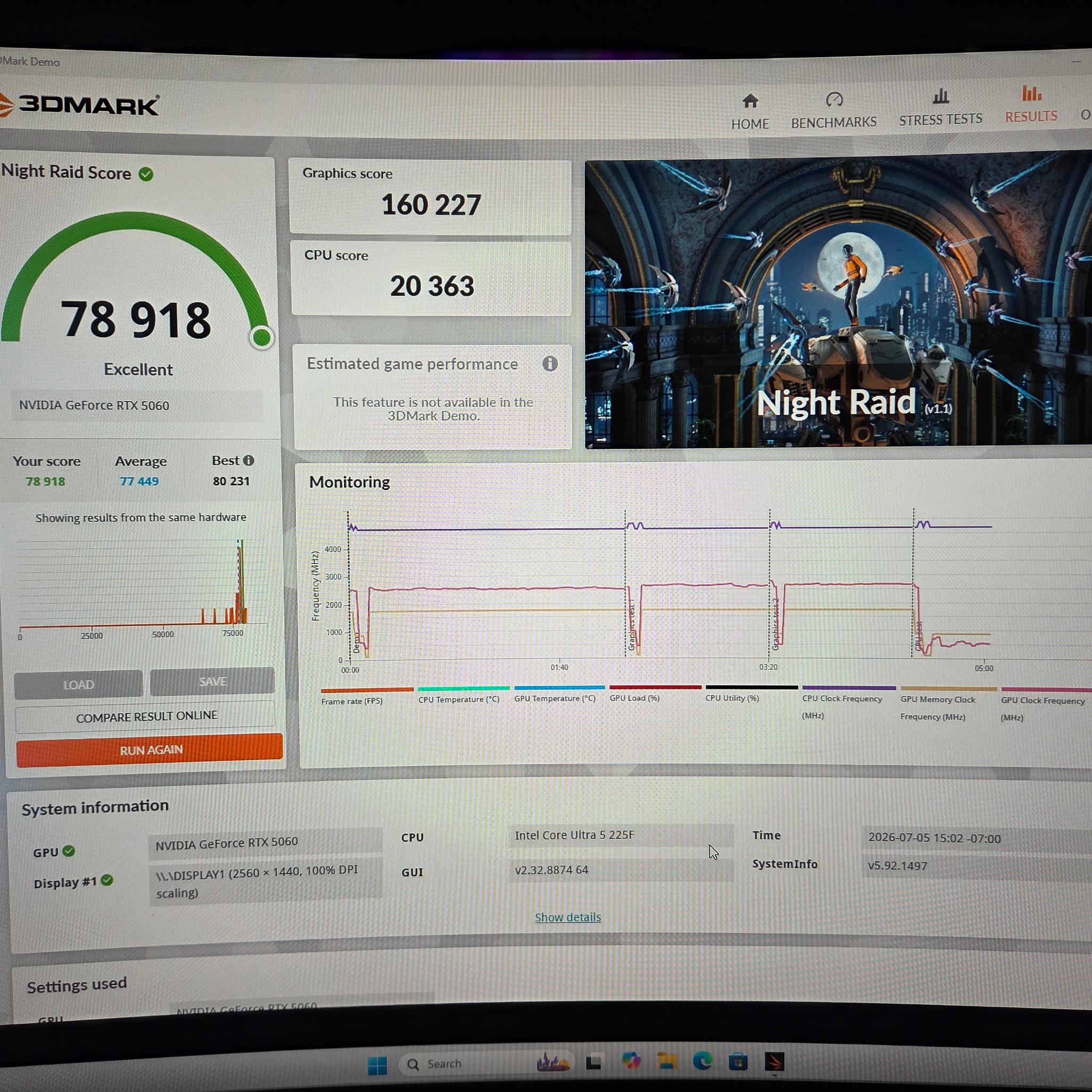Click the green verified checkmark beside Night Raid Score
The height and width of the screenshot is (1092, 1092).
pyautogui.click(x=146, y=174)
